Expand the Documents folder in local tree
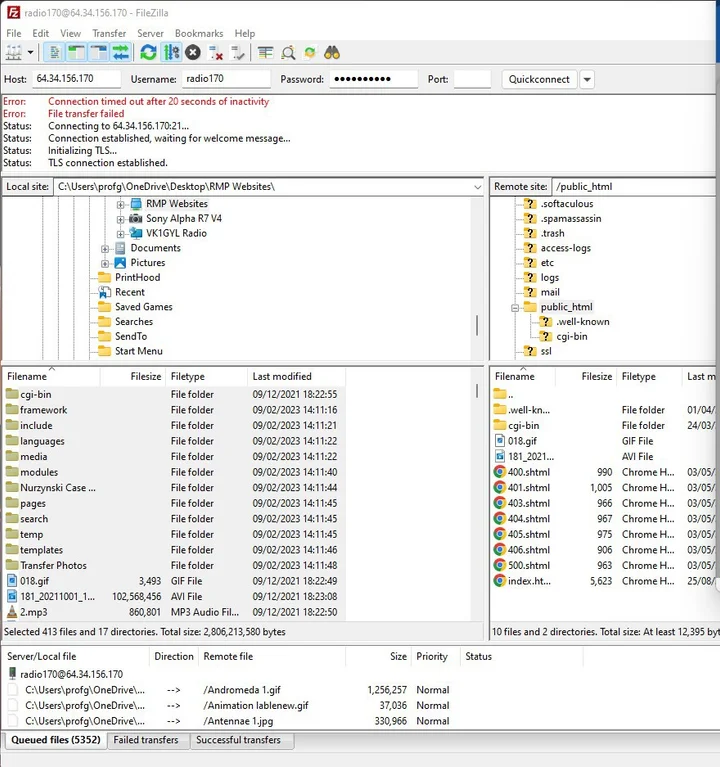 106,248
